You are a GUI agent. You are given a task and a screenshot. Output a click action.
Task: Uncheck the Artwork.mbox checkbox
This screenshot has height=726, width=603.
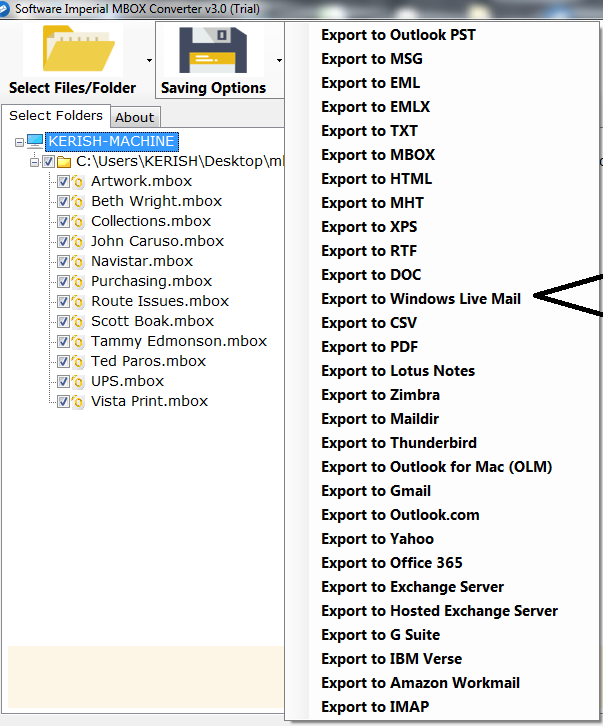click(63, 182)
